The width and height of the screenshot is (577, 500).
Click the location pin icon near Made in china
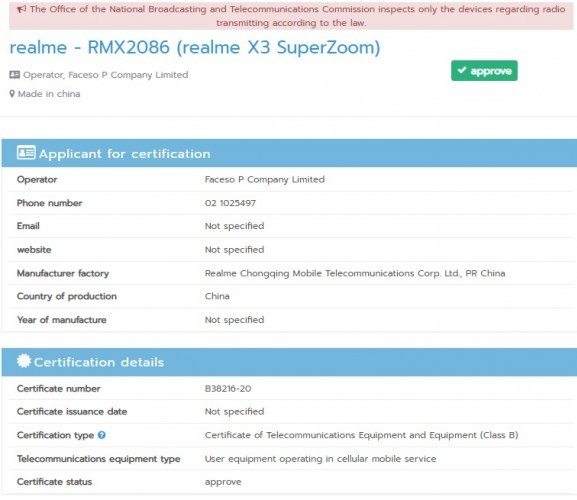tap(12, 94)
